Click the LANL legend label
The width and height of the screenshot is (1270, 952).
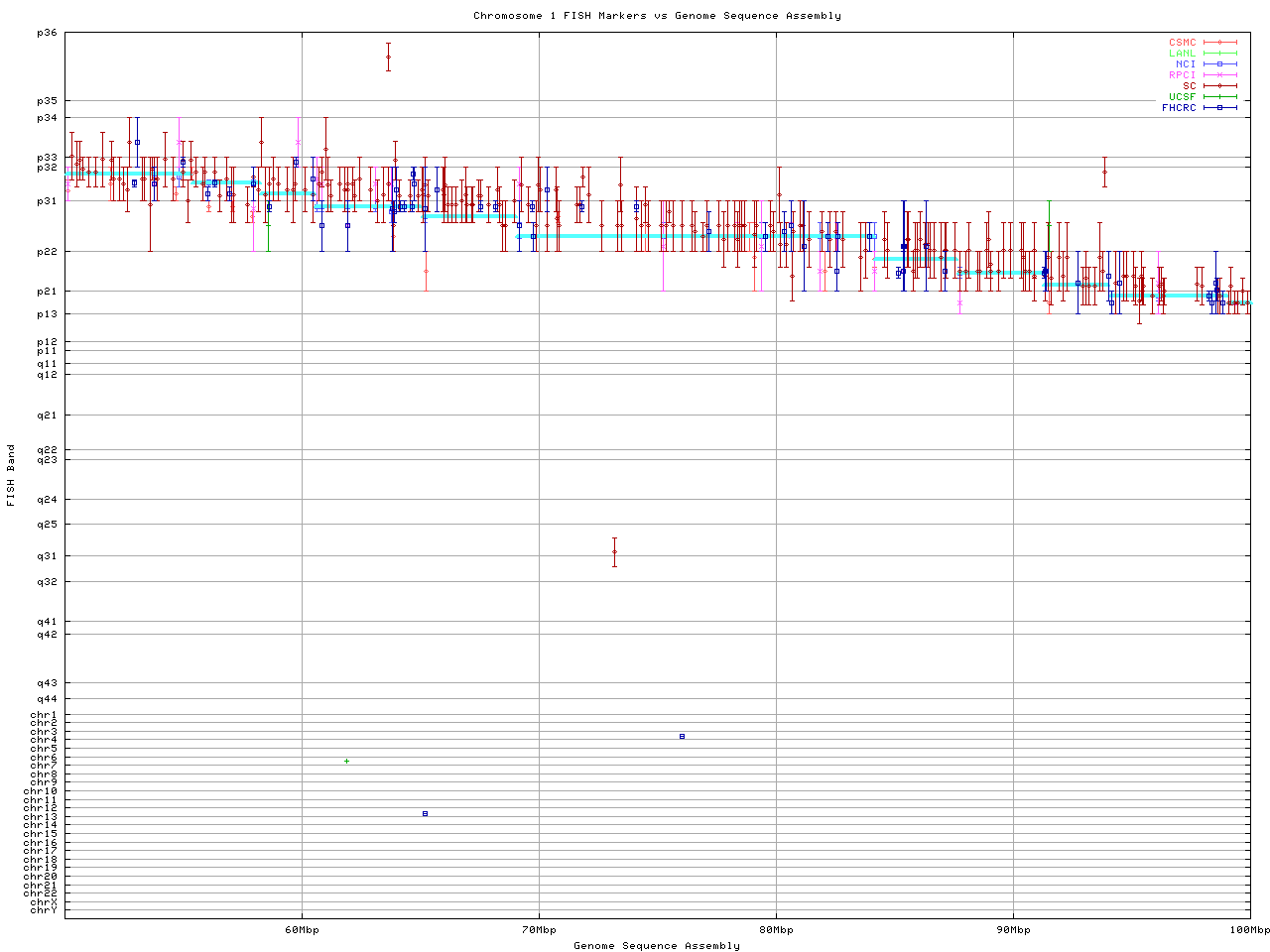pos(1182,54)
